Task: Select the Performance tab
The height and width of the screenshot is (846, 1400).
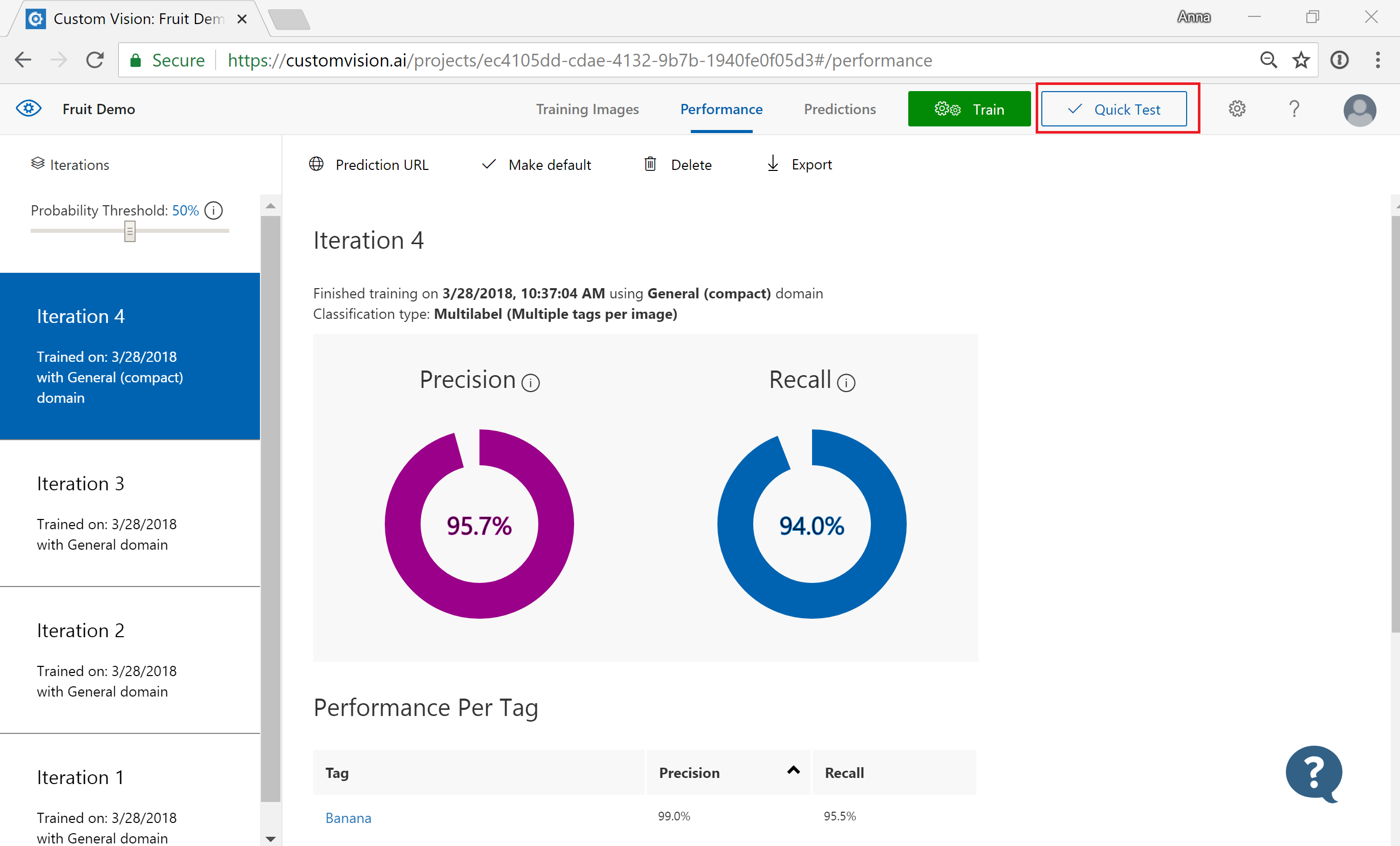Action: coord(721,109)
